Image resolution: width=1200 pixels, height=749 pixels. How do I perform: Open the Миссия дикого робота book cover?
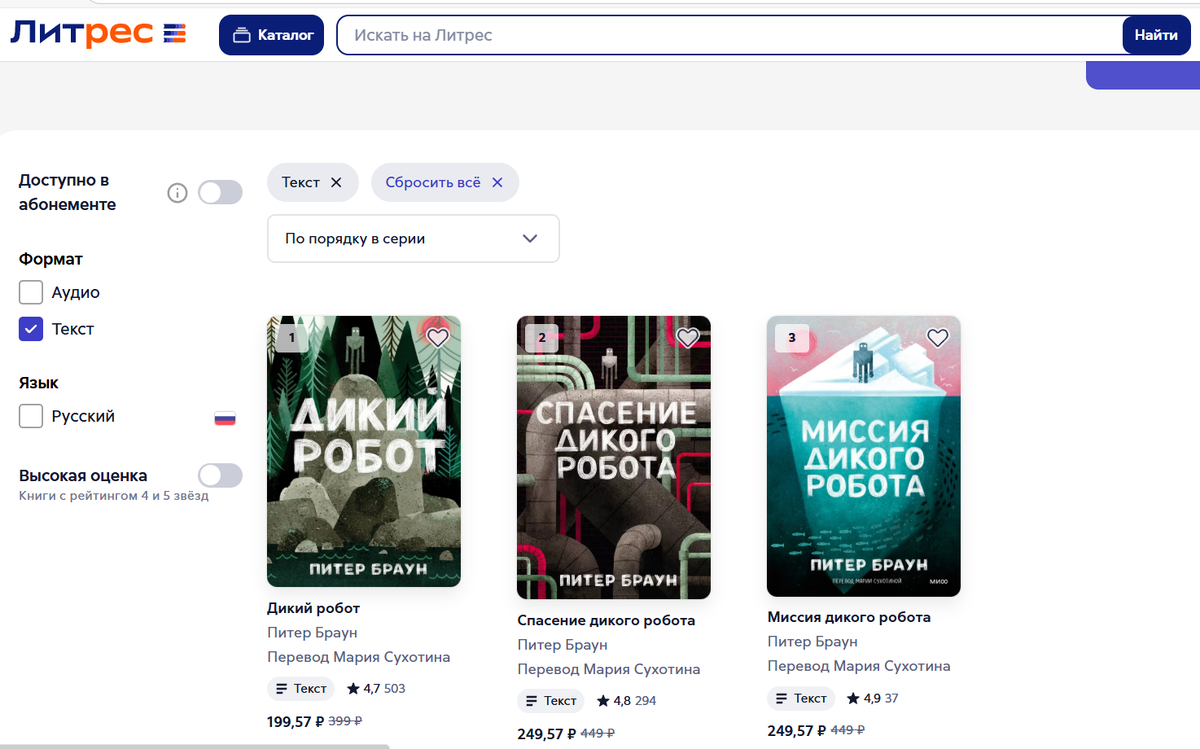864,456
